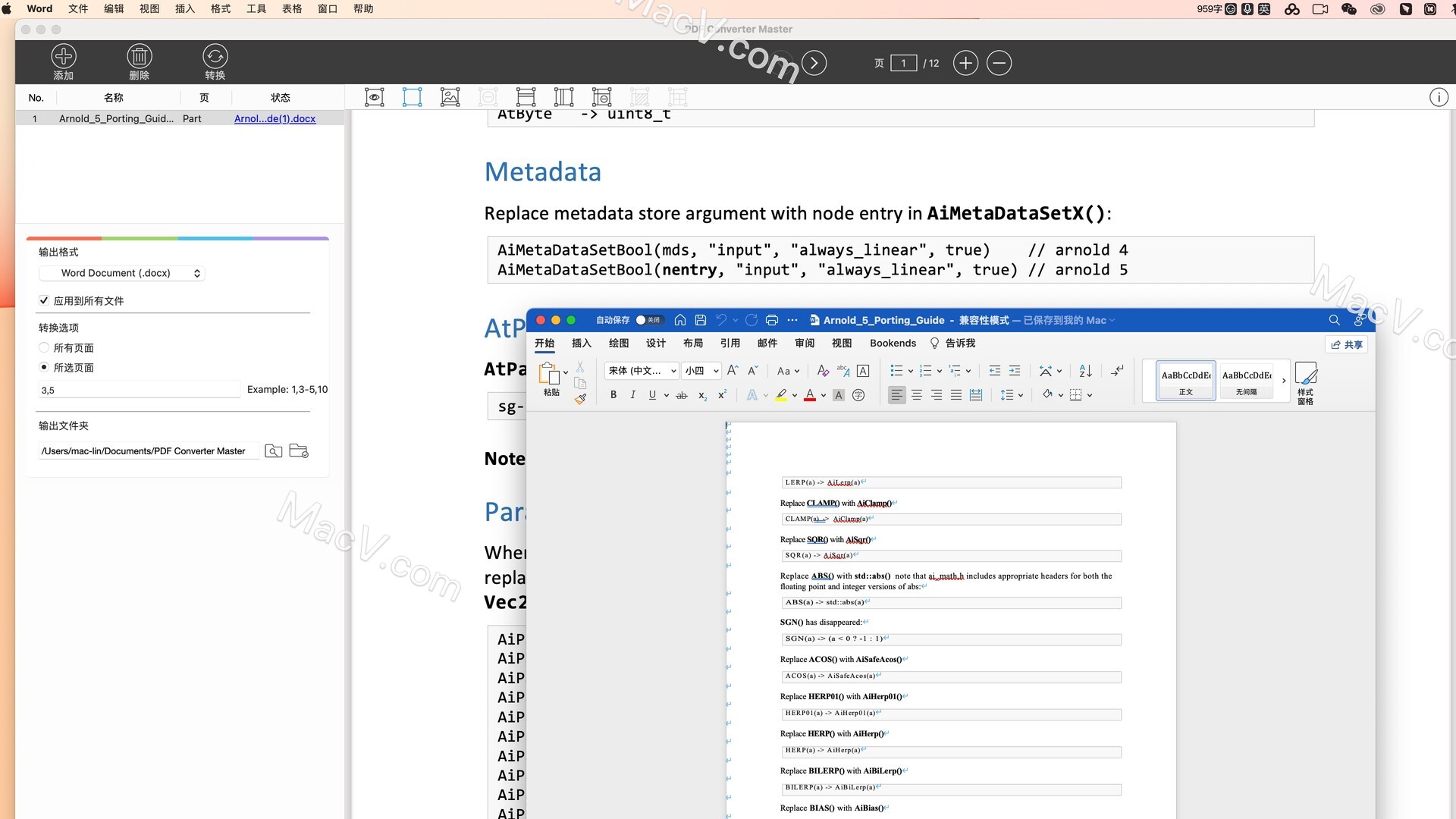Open font size 小四 dropdown
The width and height of the screenshot is (1456, 819).
pos(701,371)
